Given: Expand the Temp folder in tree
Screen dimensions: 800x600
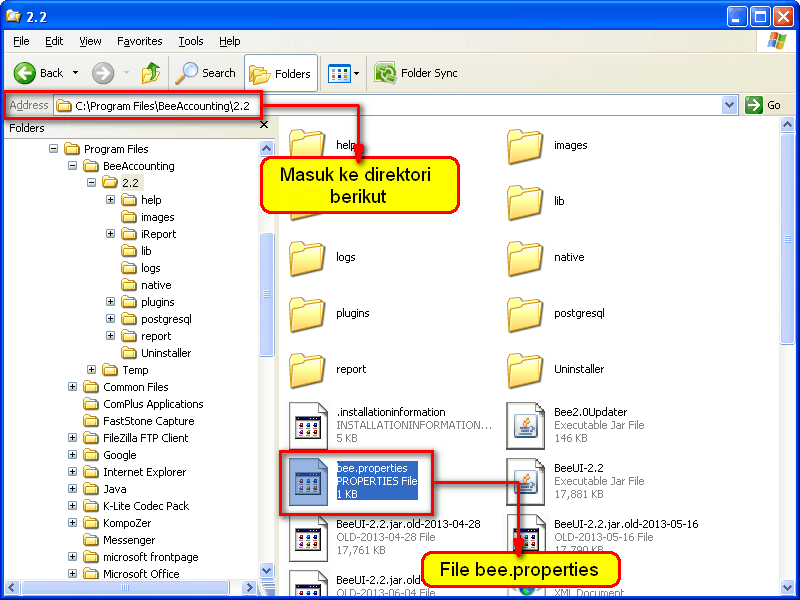Looking at the screenshot, I should click(x=91, y=370).
